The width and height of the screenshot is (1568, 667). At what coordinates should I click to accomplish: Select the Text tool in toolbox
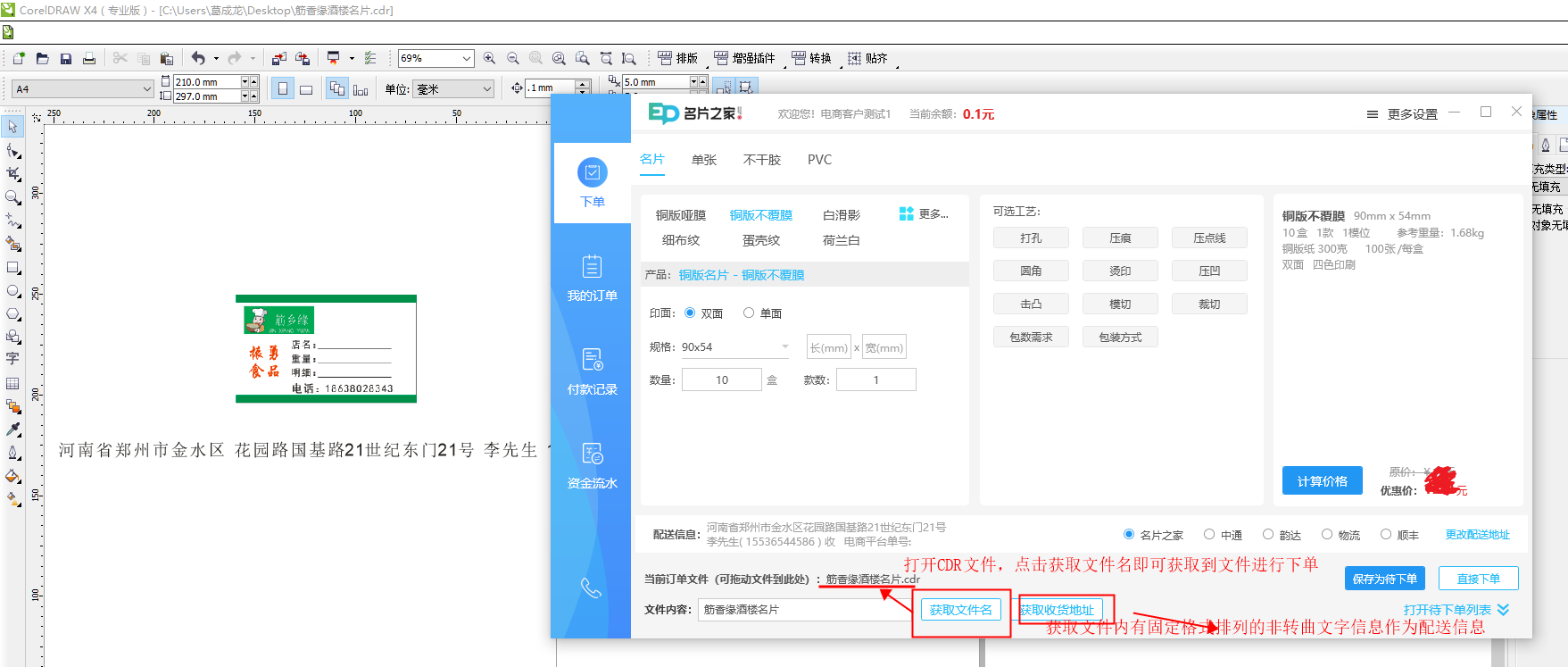click(12, 359)
